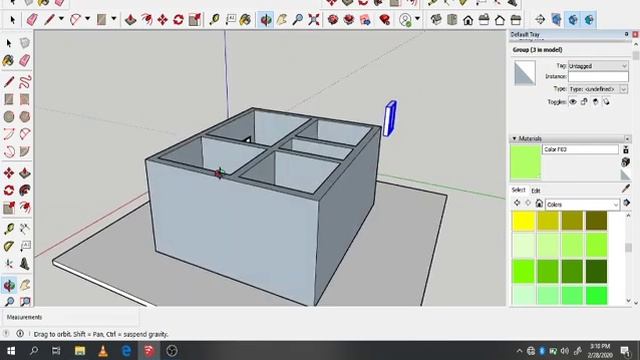The image size is (640, 360).
Task: Click the material name field Color F03
Action: (x=580, y=149)
